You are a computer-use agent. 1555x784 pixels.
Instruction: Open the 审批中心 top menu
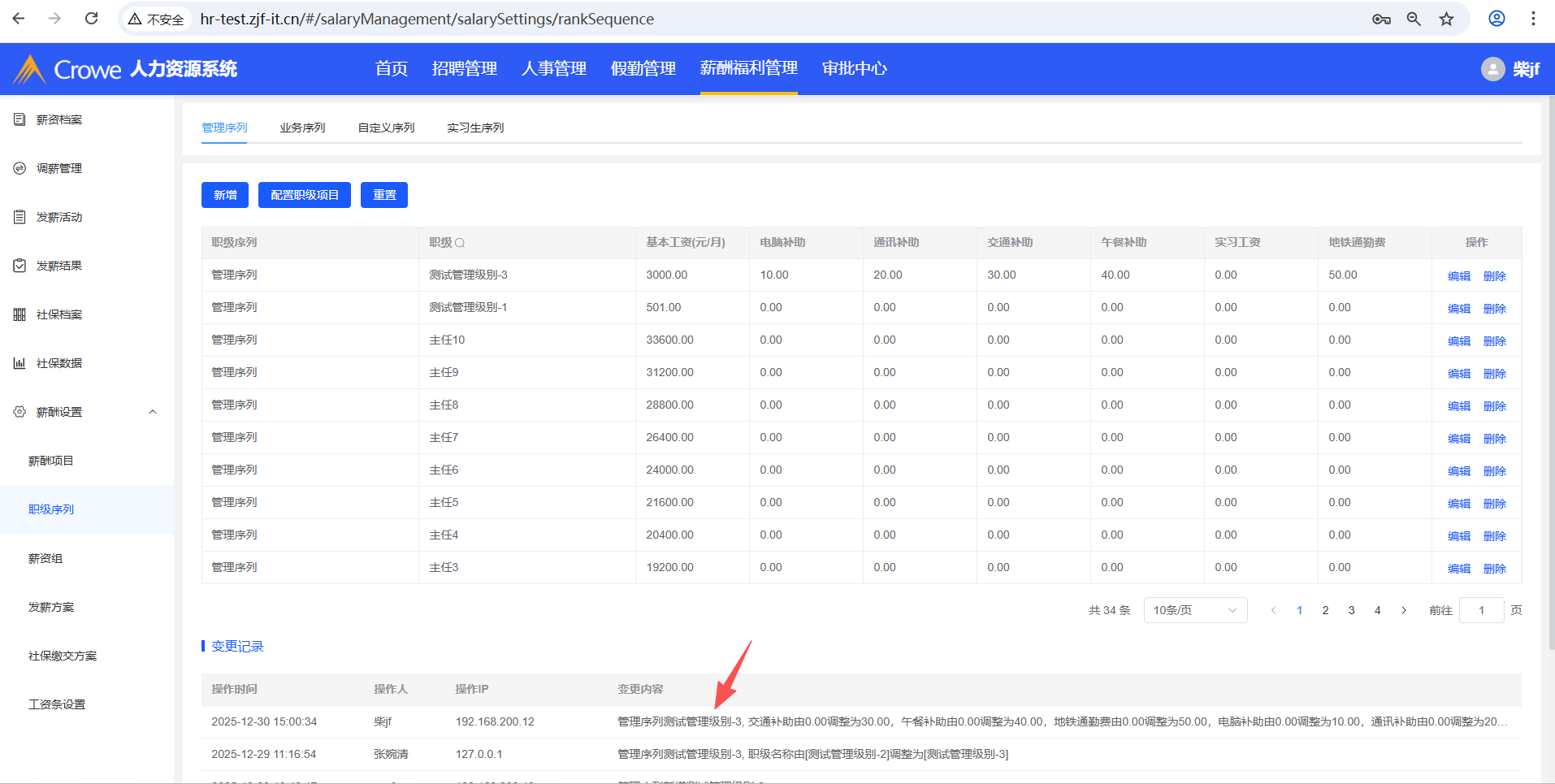[x=854, y=69]
